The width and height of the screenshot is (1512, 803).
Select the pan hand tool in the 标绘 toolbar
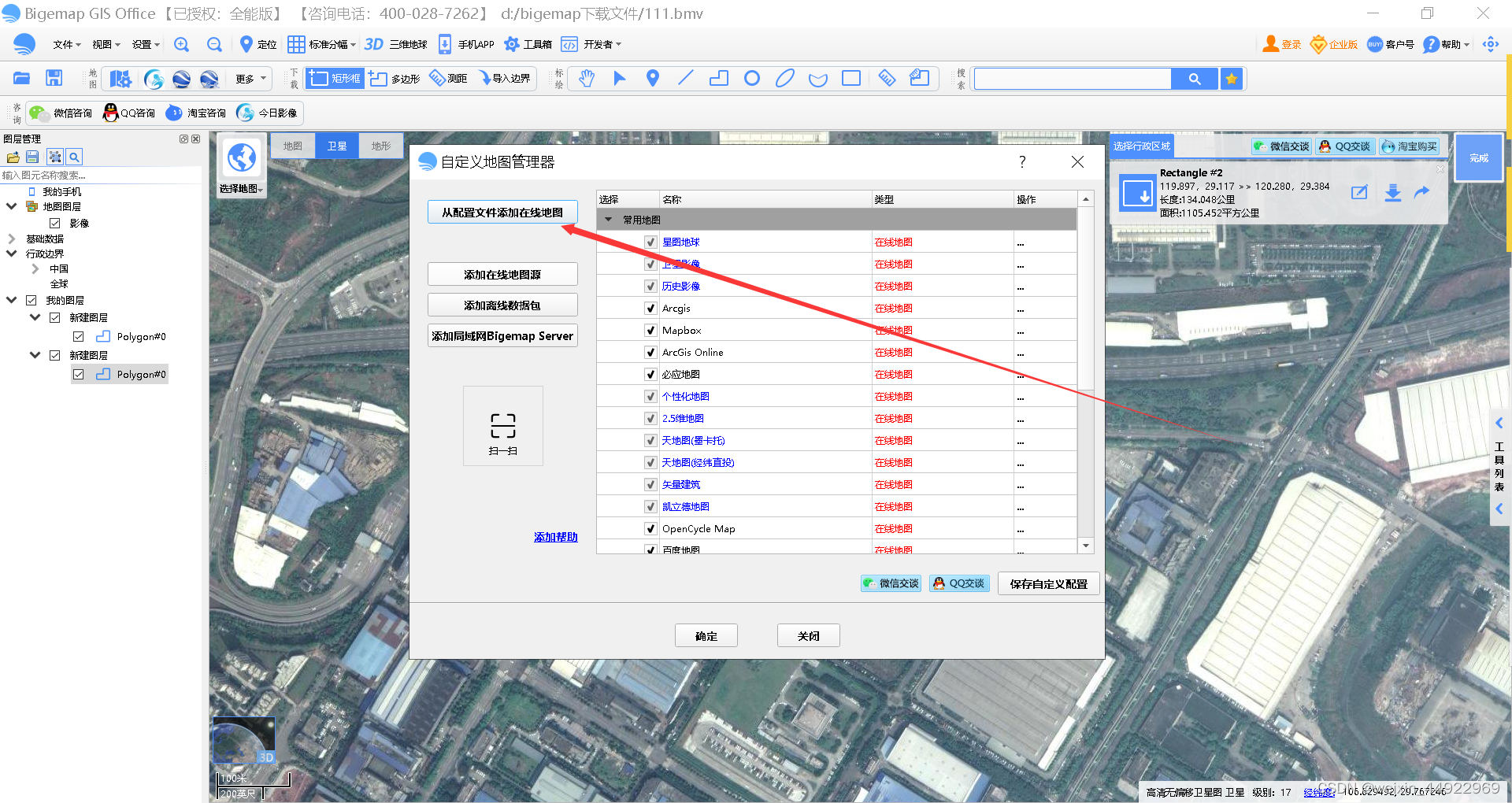(x=586, y=78)
